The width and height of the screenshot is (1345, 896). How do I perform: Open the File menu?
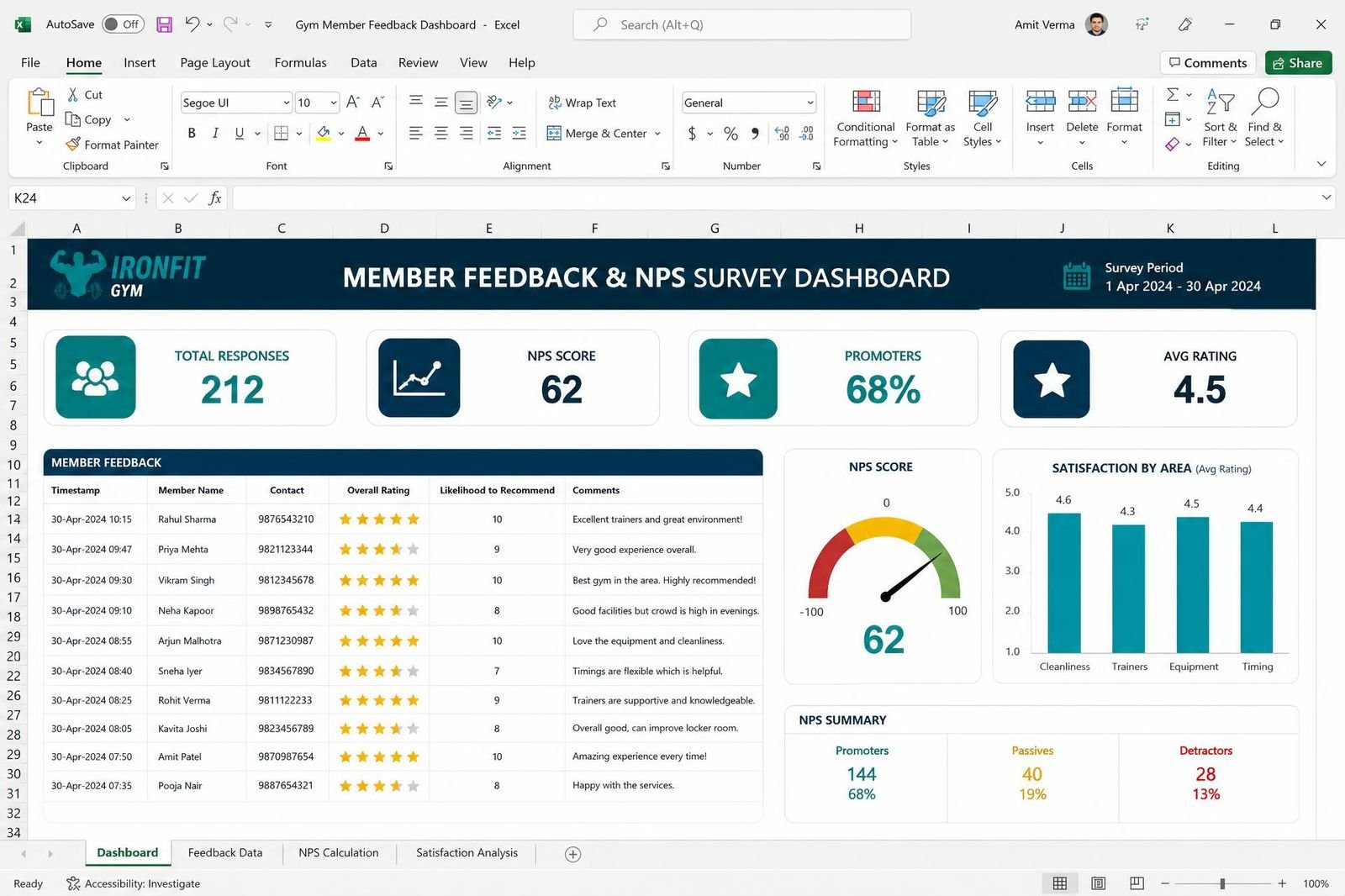pos(30,62)
